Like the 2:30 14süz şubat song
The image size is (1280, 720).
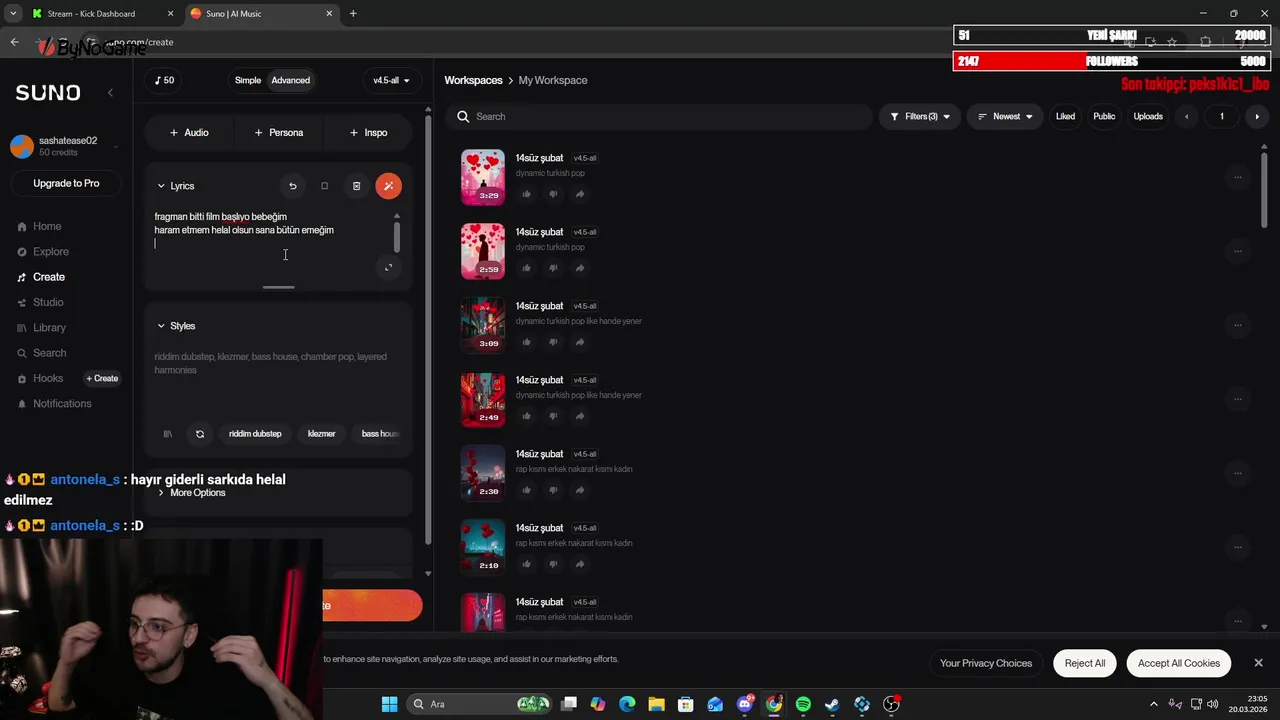[x=526, y=490]
